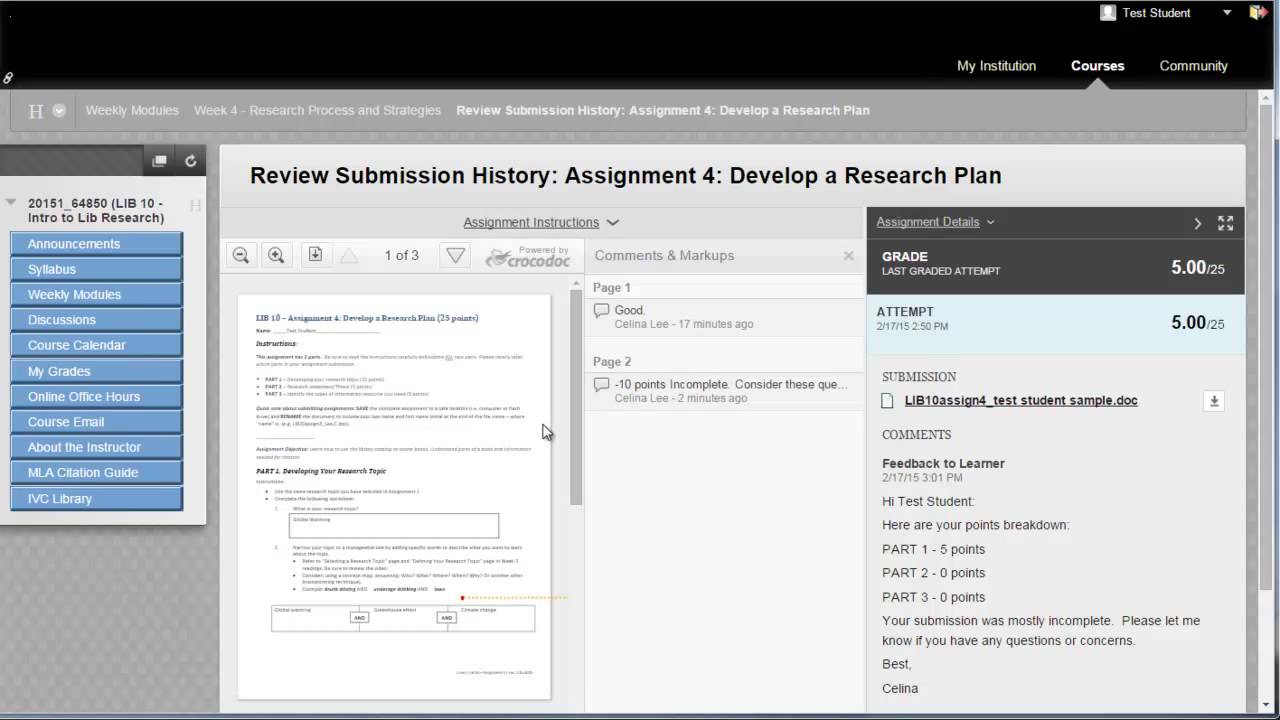
Task: Go to next page arrow
Action: [455, 256]
